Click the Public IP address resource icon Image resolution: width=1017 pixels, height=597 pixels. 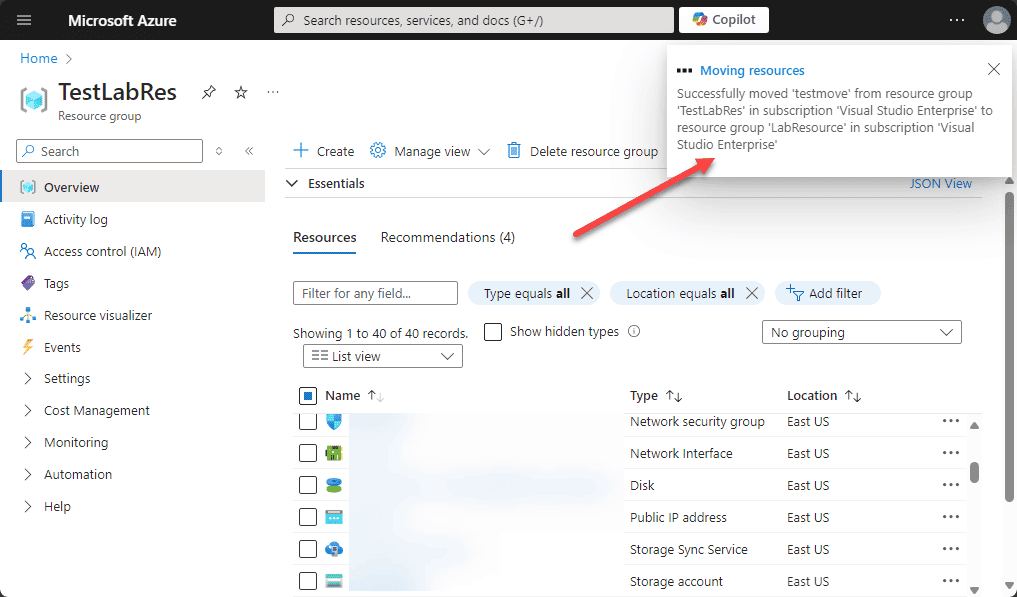pos(333,517)
